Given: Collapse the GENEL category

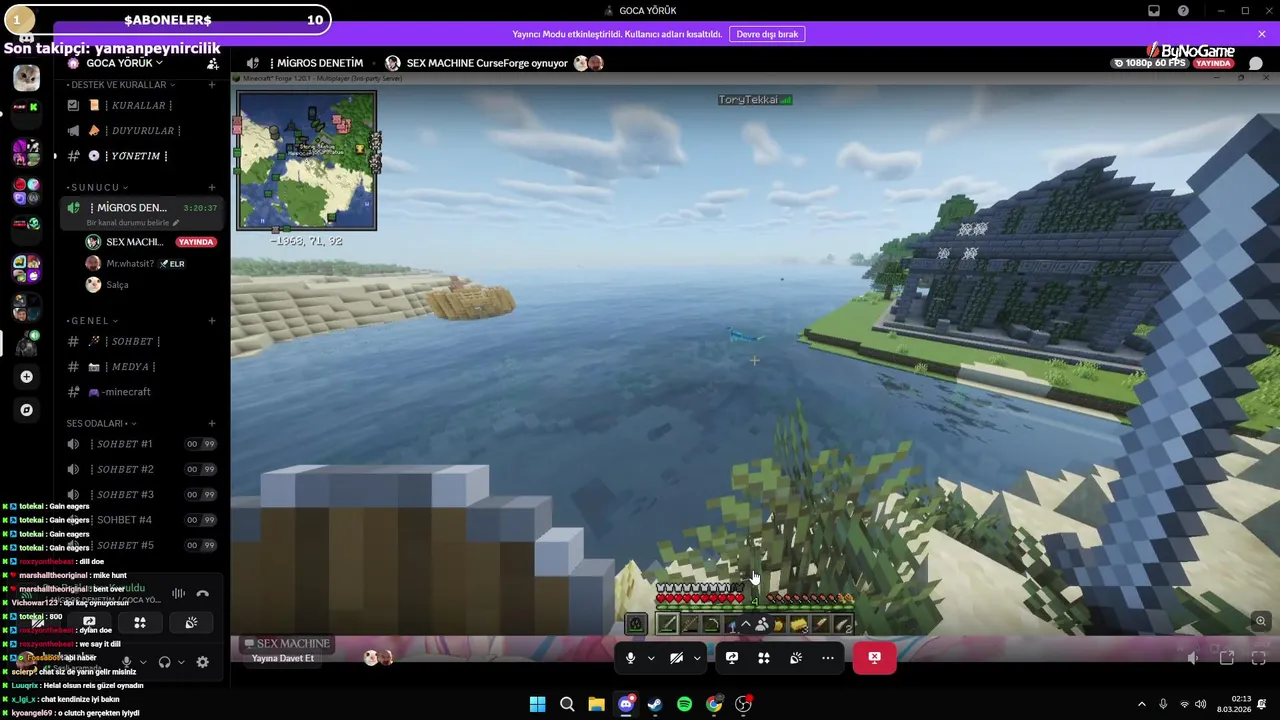Looking at the screenshot, I should 93,321.
